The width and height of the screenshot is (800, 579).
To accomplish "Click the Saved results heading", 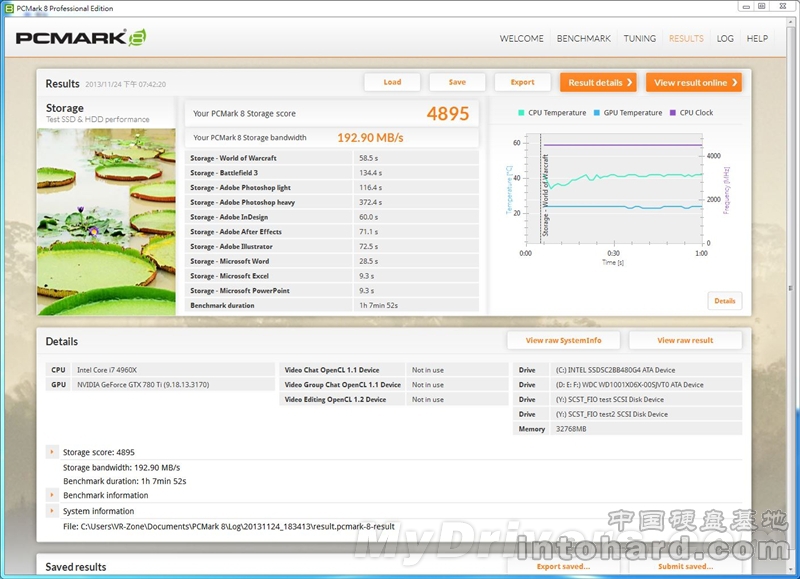I will tap(76, 567).
